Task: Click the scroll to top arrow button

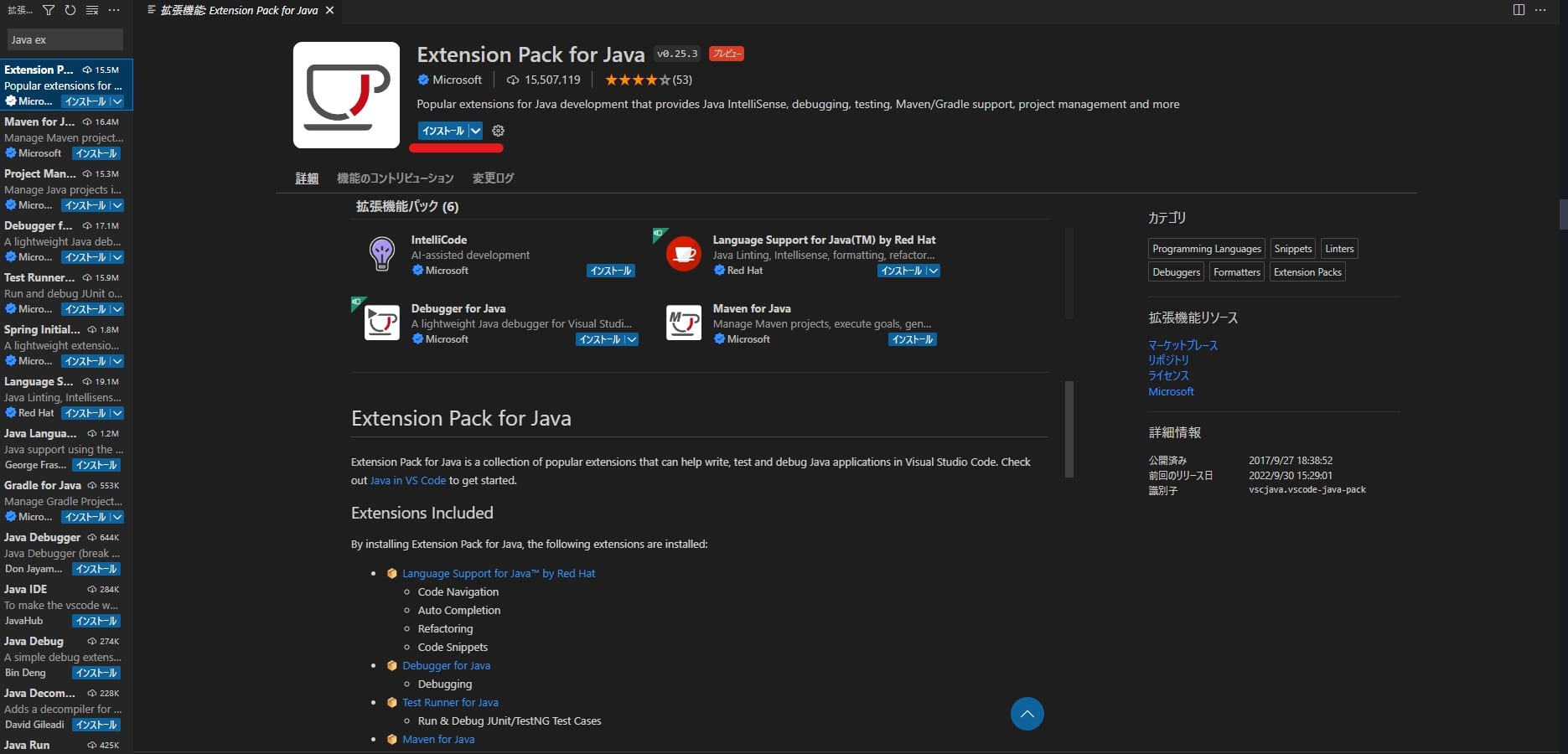Action: [1027, 714]
